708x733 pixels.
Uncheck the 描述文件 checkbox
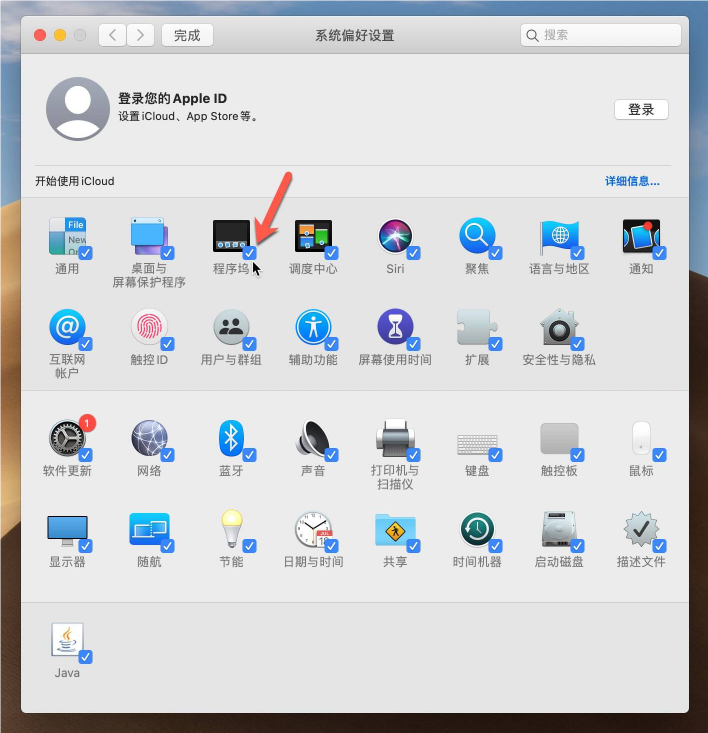coord(659,546)
